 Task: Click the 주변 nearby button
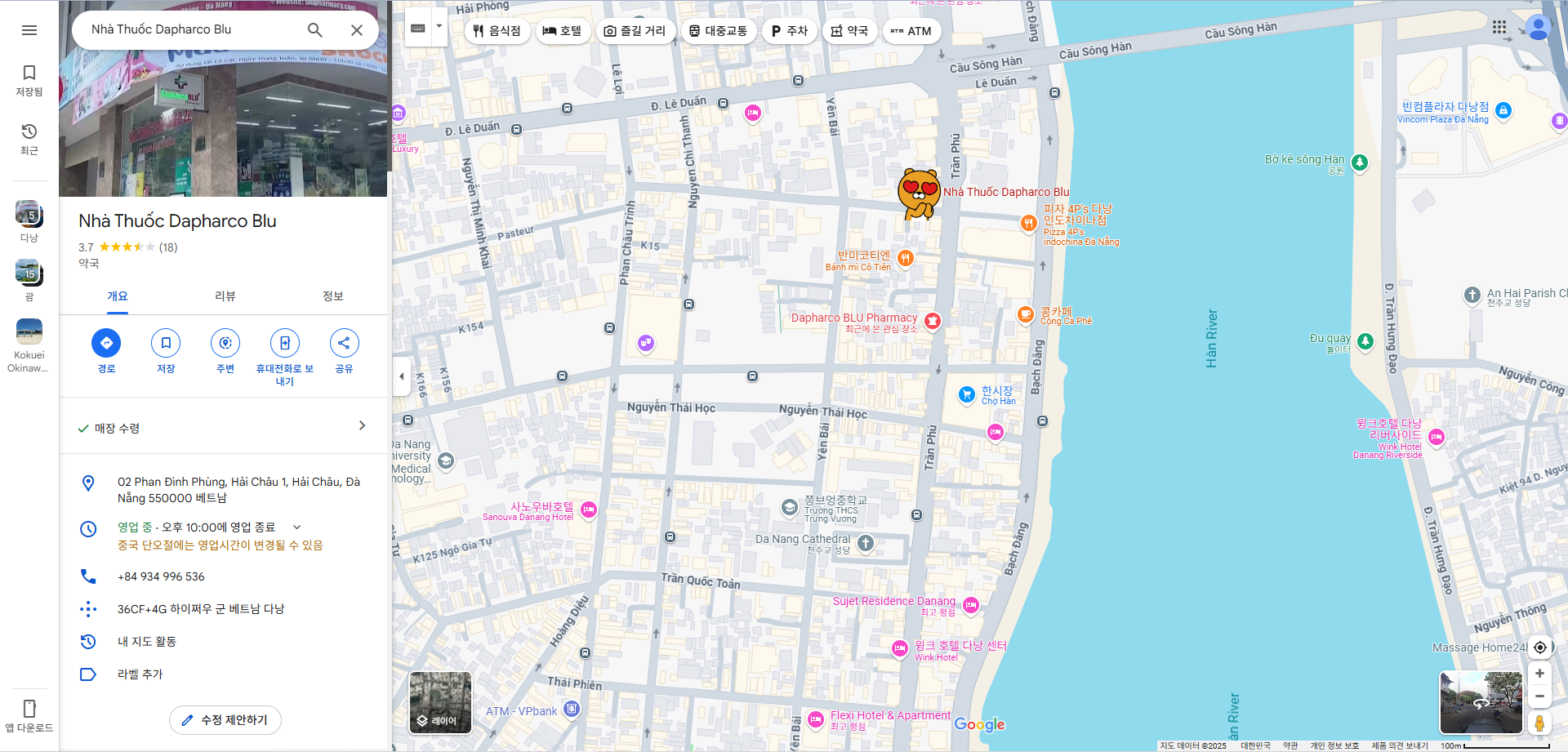point(225,343)
